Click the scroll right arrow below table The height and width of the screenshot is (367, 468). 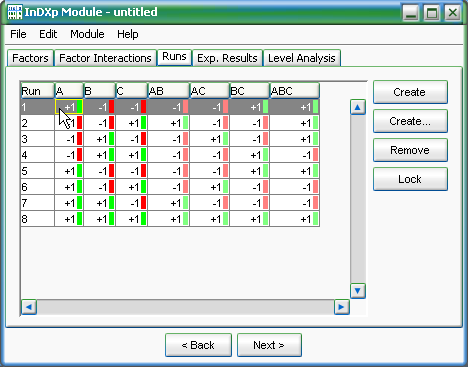[x=341, y=307]
